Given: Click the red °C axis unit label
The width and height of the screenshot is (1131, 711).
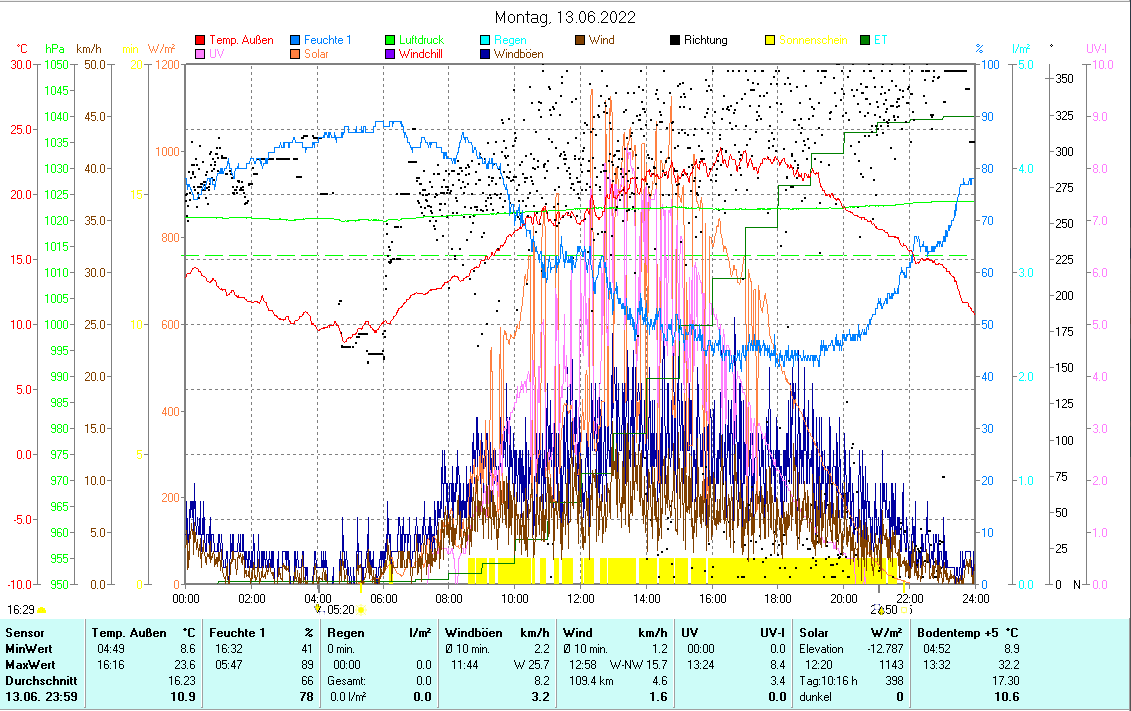Looking at the screenshot, I should click(22, 49).
